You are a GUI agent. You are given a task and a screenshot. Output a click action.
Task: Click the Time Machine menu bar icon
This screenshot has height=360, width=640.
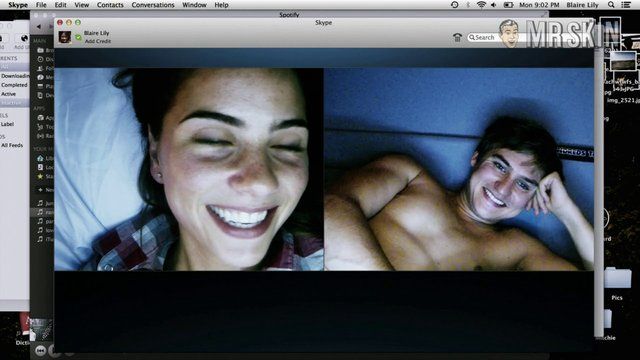click(x=455, y=5)
